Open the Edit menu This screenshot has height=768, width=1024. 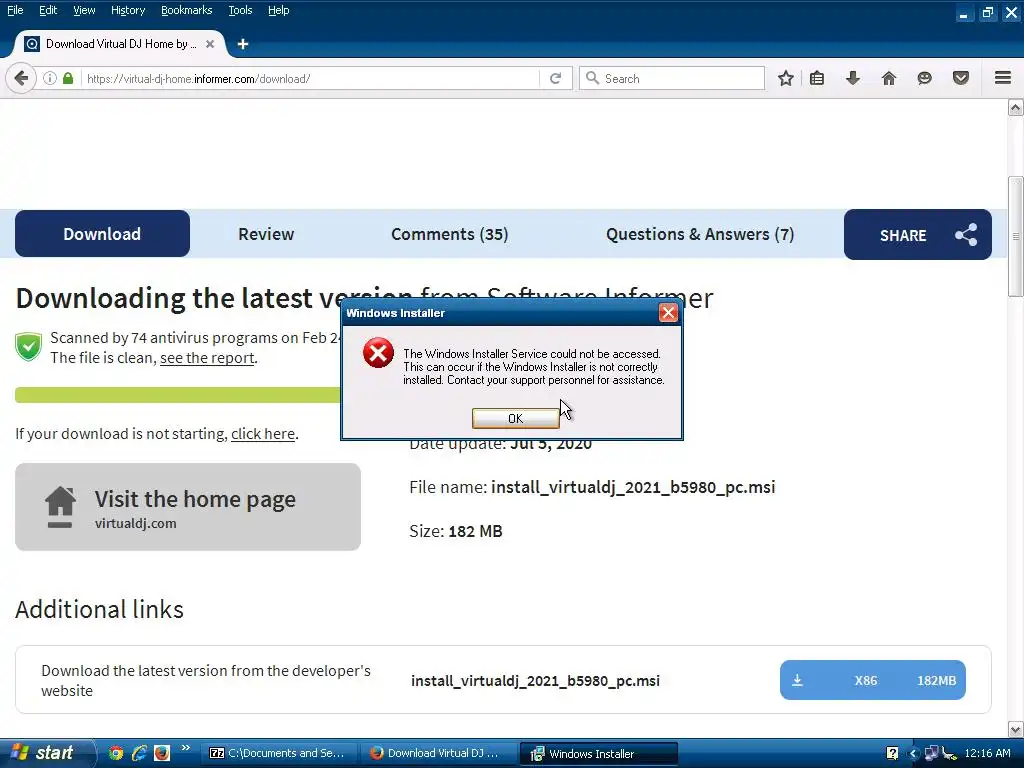(x=48, y=10)
